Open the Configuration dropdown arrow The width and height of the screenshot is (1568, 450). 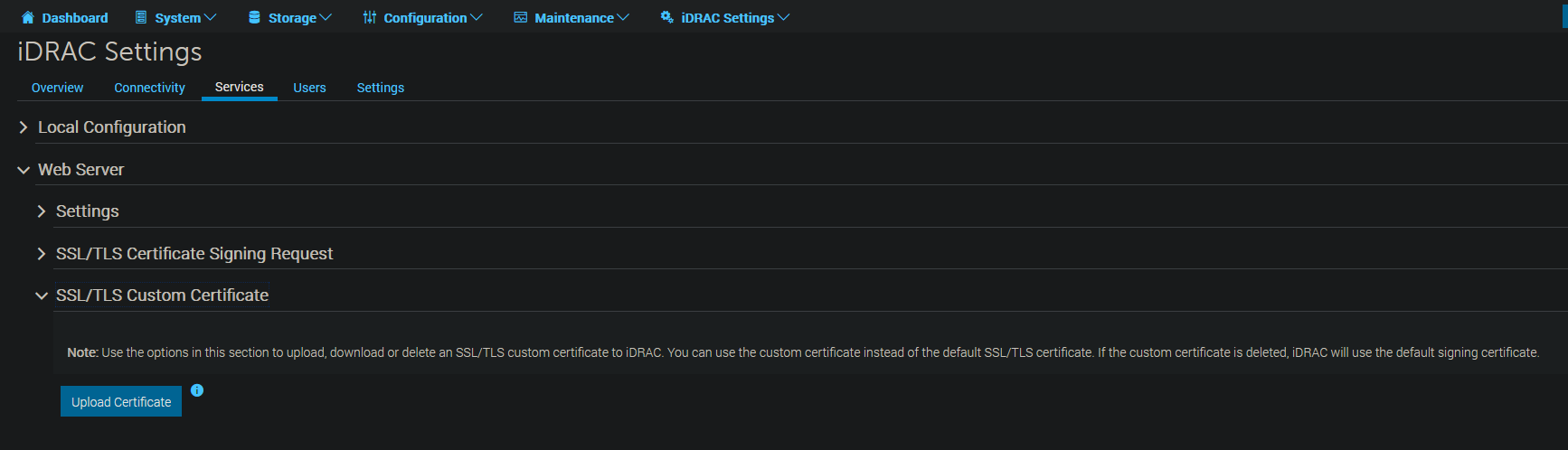click(477, 18)
